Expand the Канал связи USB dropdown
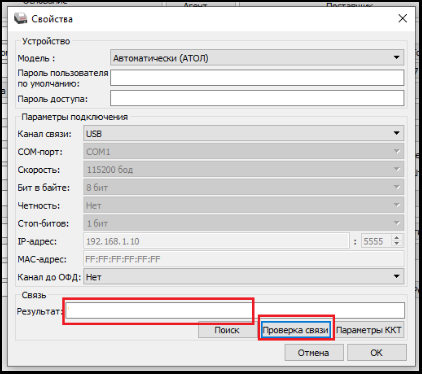The width and height of the screenshot is (422, 374). pyautogui.click(x=244, y=134)
